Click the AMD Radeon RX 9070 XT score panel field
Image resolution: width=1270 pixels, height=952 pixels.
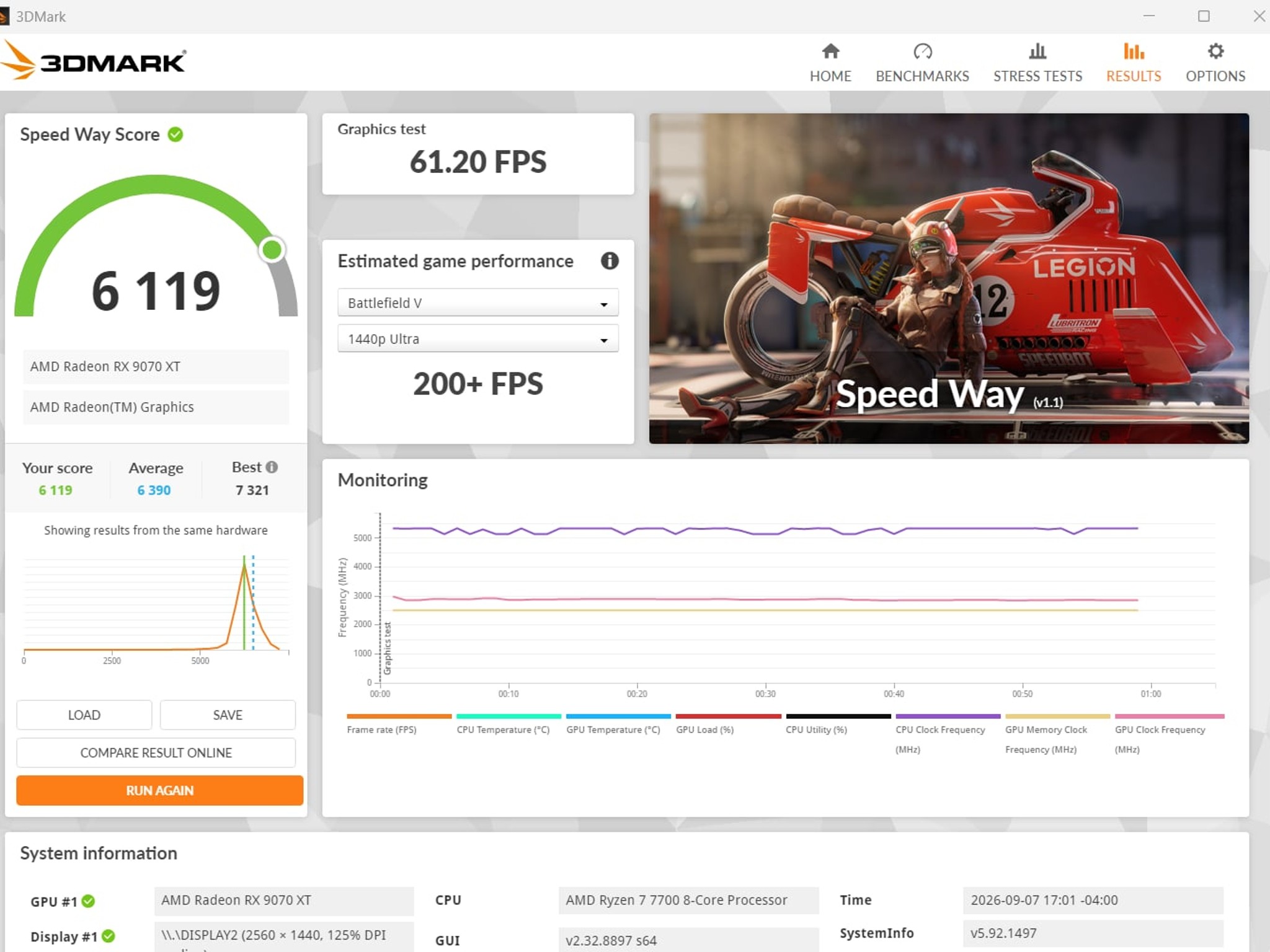point(156,366)
